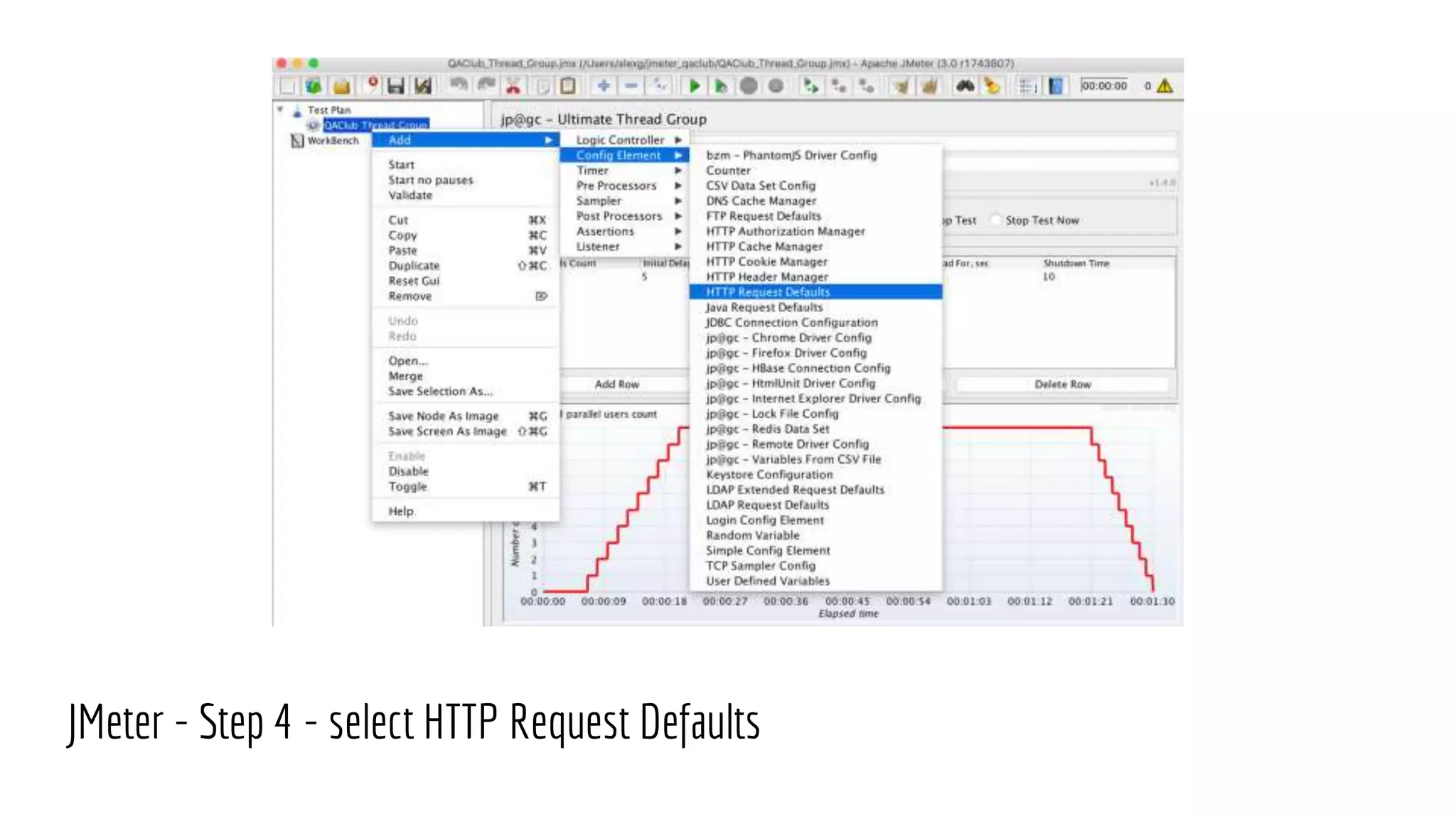Click the Shutdown Time table cell 10
The width and height of the screenshot is (1456, 819).
click(x=1049, y=277)
